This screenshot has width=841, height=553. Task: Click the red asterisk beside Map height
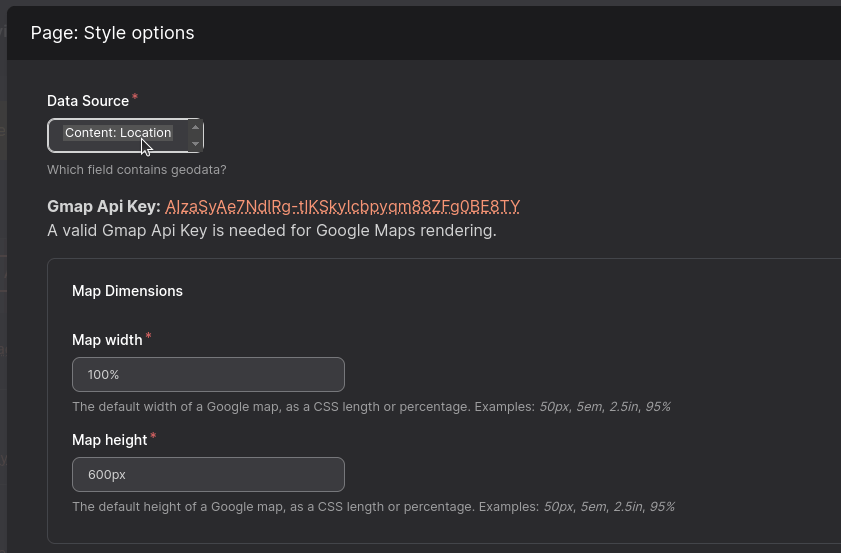(x=154, y=437)
